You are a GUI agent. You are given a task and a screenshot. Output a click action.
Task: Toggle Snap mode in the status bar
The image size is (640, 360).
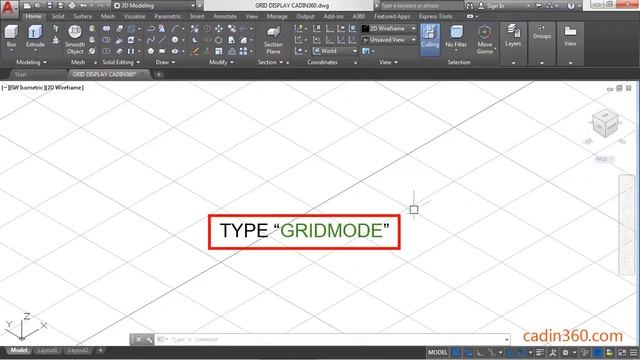pos(469,353)
